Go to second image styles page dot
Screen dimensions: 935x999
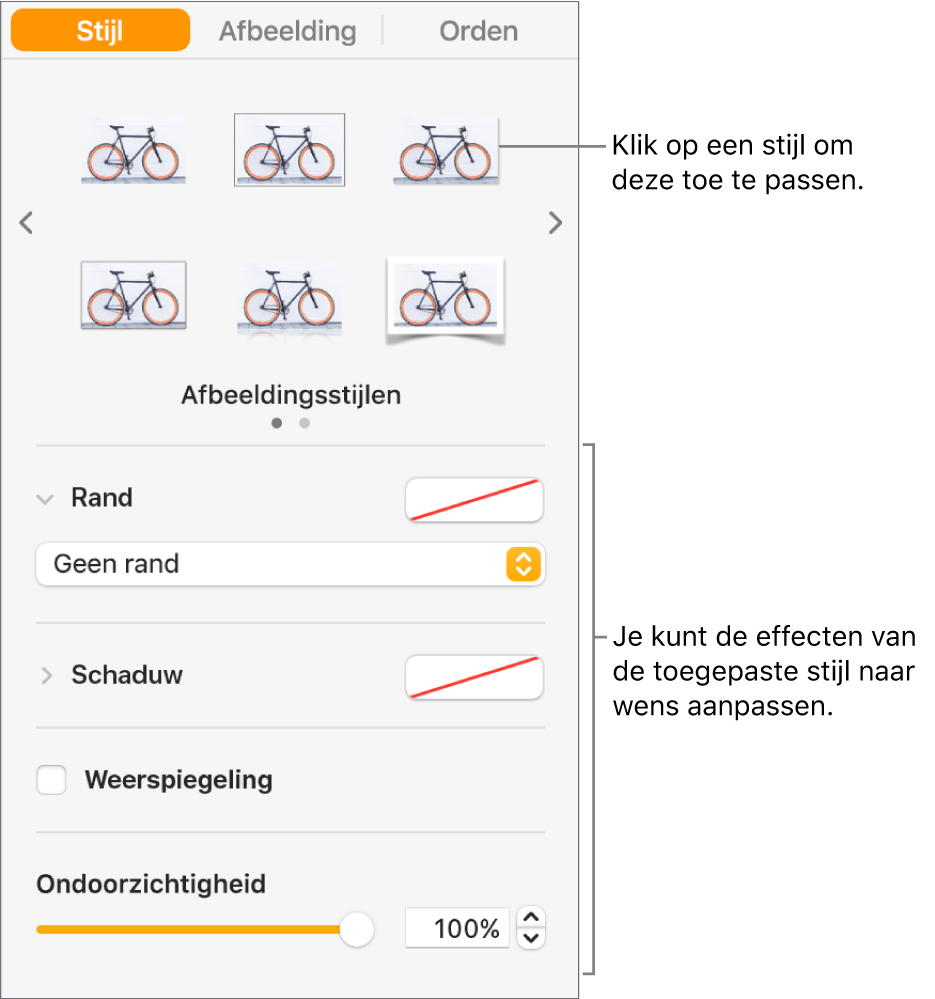[x=305, y=423]
